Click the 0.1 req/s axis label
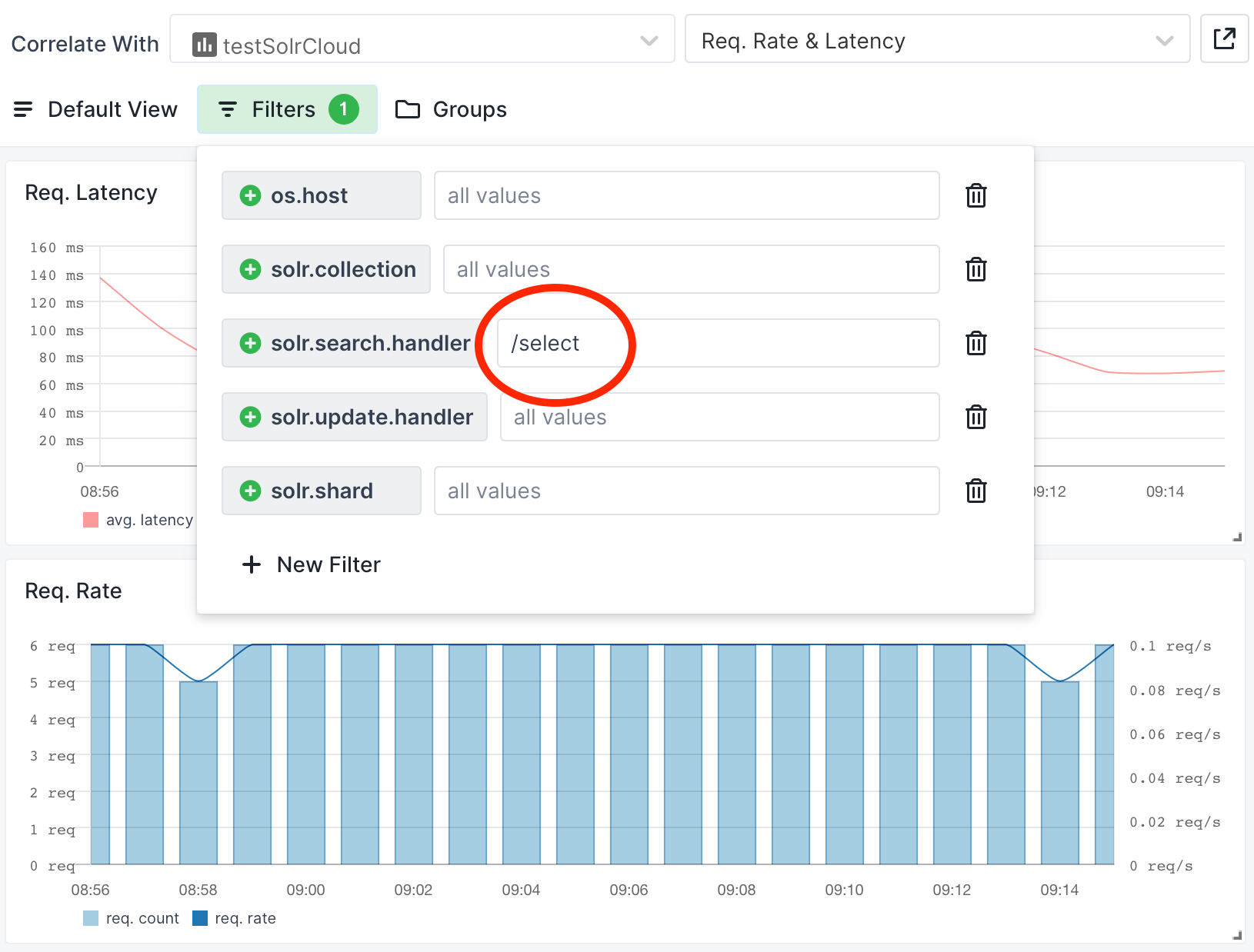Image resolution: width=1254 pixels, height=952 pixels. (x=1170, y=646)
